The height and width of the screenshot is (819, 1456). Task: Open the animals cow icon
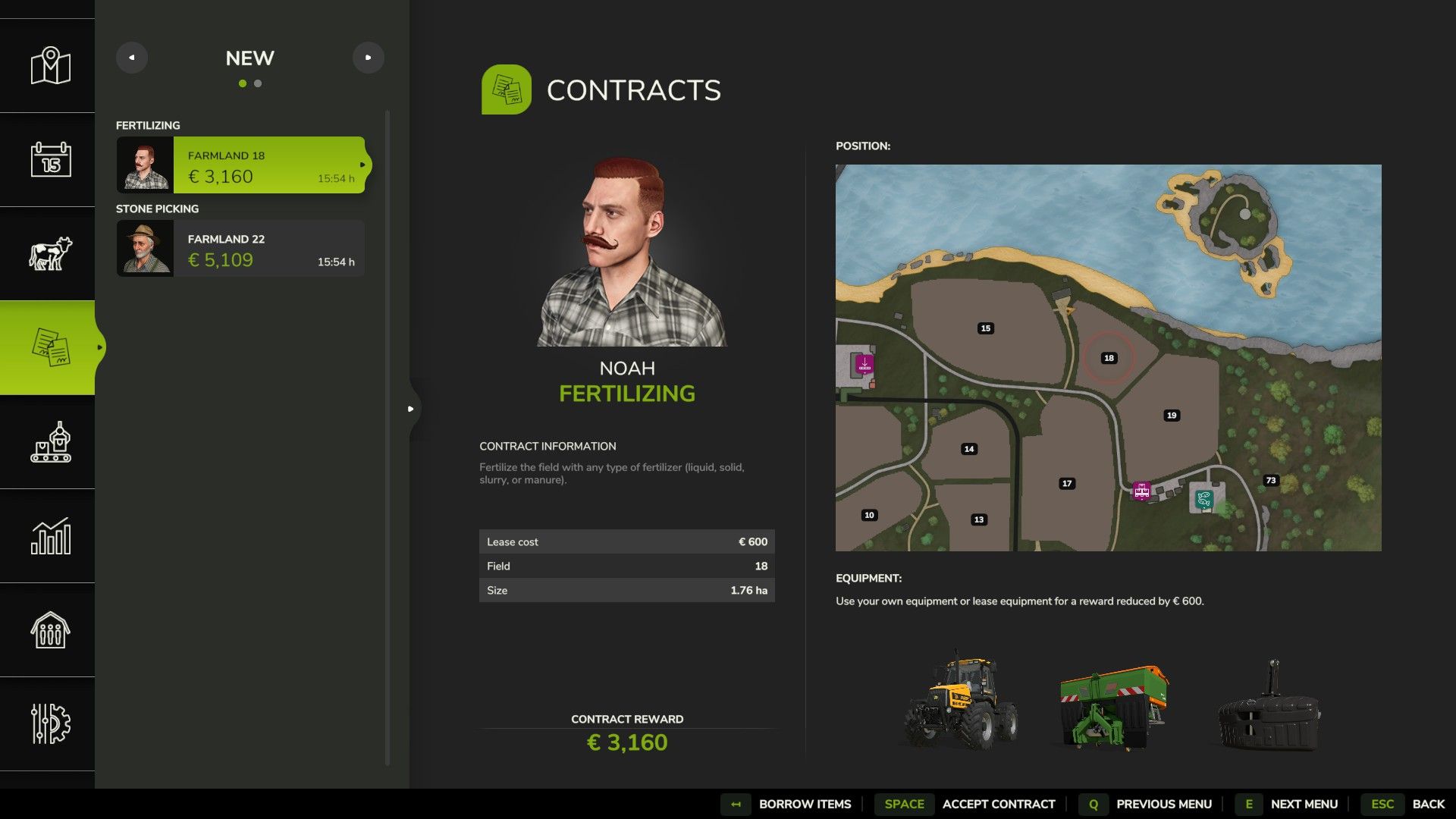point(50,253)
